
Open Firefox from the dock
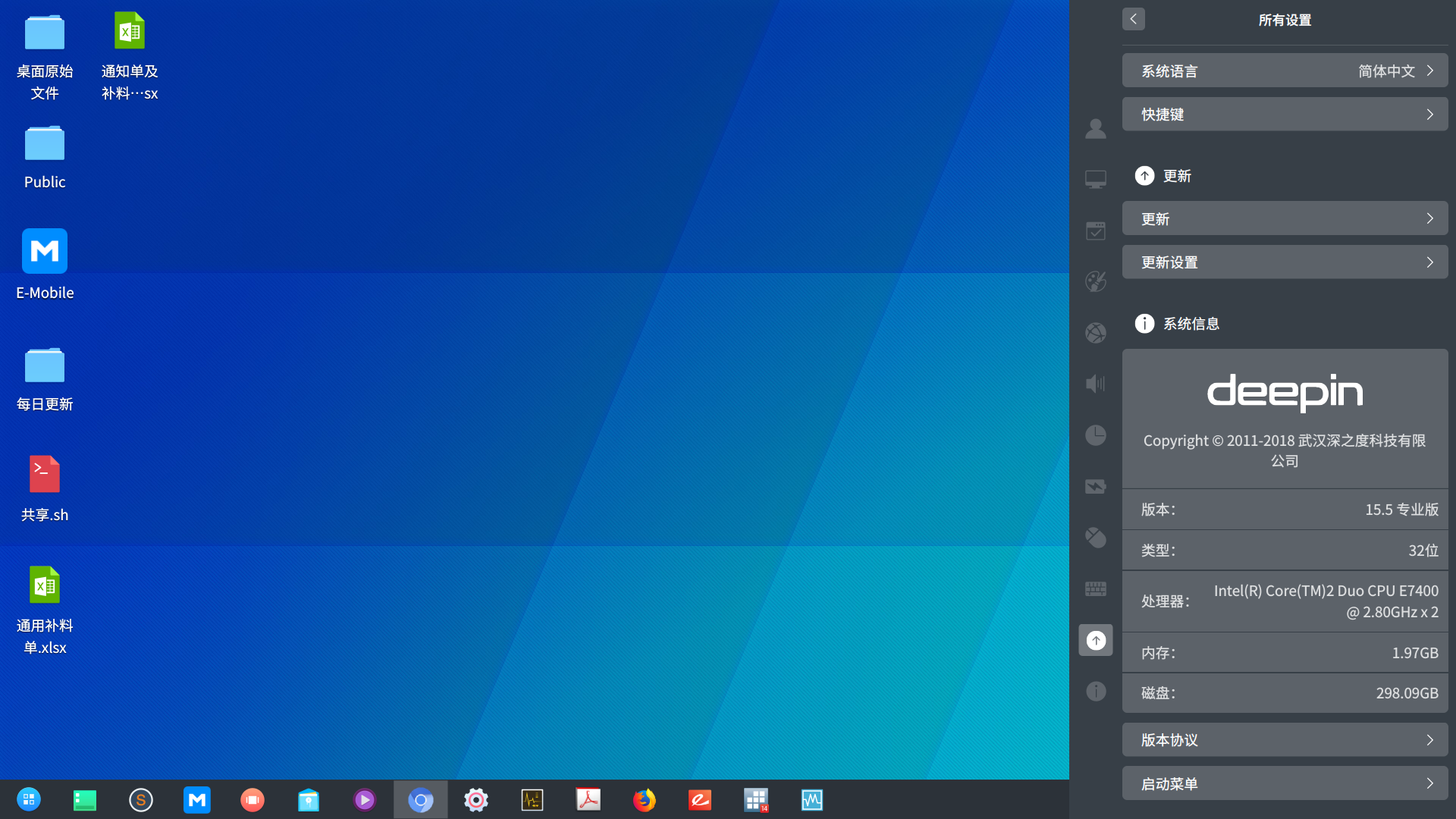[x=644, y=799]
